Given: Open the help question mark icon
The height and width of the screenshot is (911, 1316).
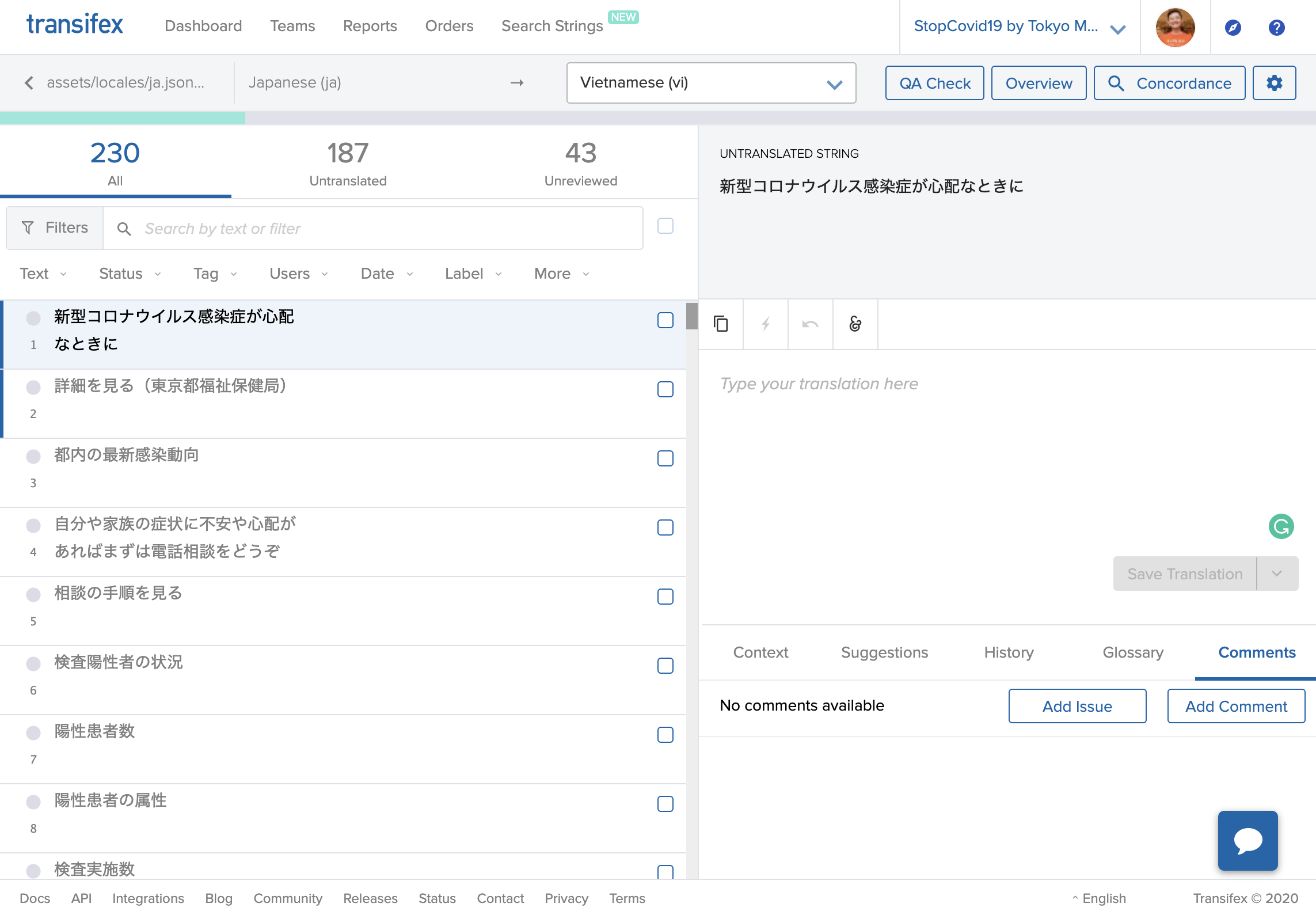Looking at the screenshot, I should point(1276,27).
